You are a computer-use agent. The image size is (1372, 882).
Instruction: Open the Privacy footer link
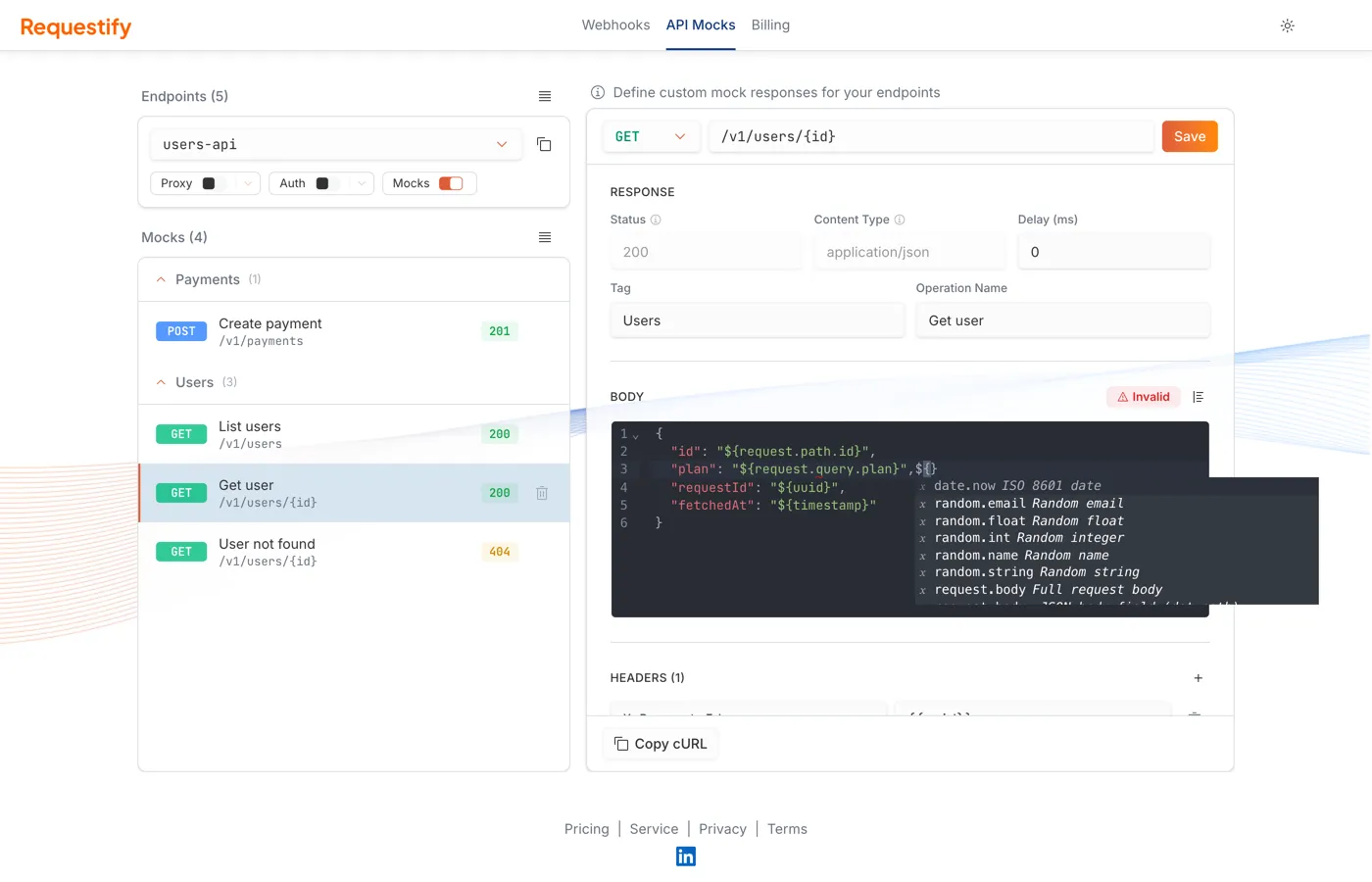pos(722,829)
